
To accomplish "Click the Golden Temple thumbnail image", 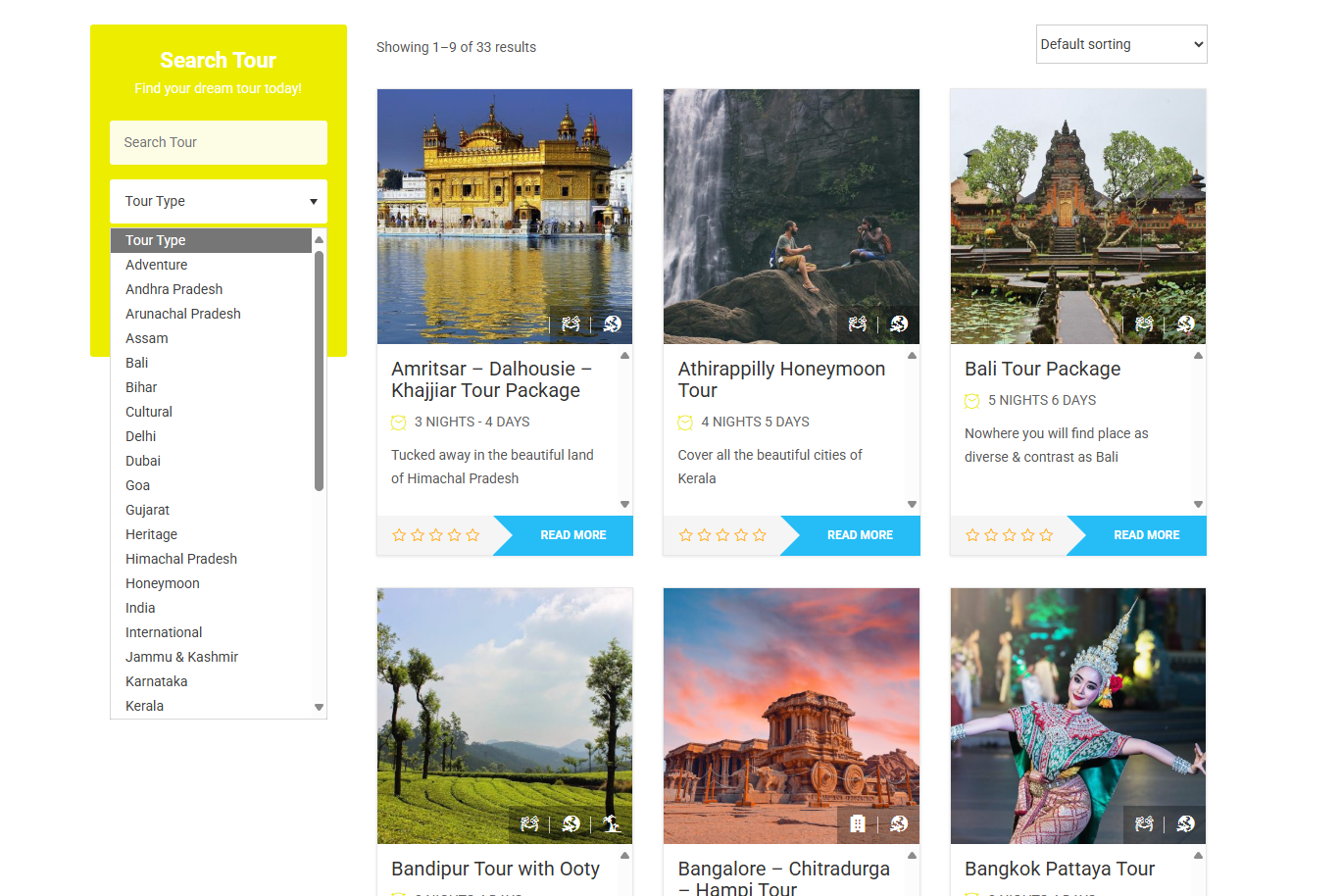I will tap(505, 217).
